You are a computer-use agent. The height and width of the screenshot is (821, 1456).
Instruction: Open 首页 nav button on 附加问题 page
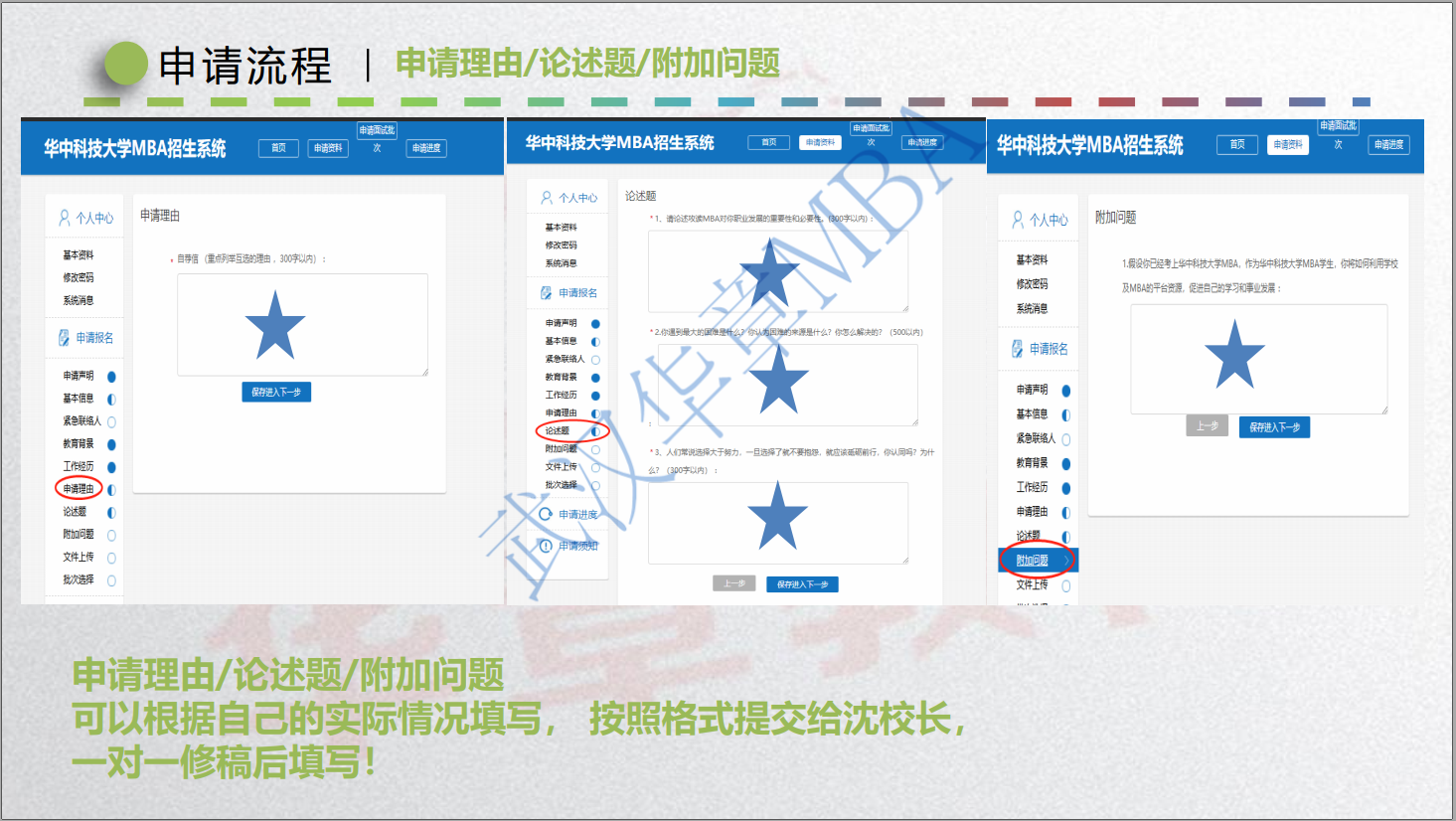(x=1237, y=144)
